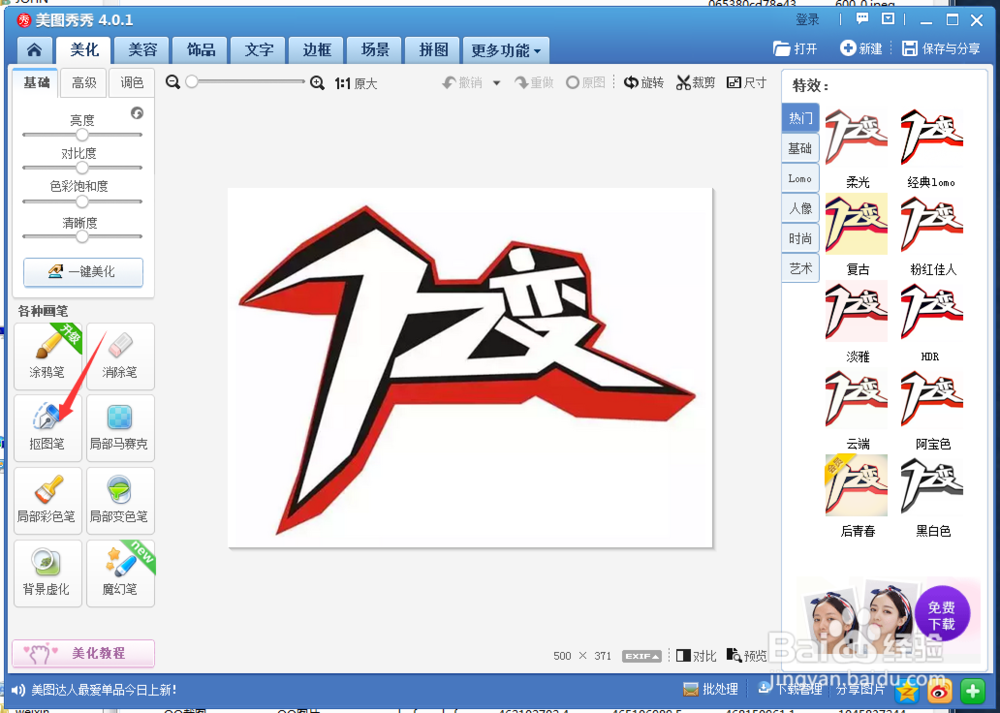Switch to the 边框 frames tab
Screen dimensions: 1000x713
pos(317,50)
